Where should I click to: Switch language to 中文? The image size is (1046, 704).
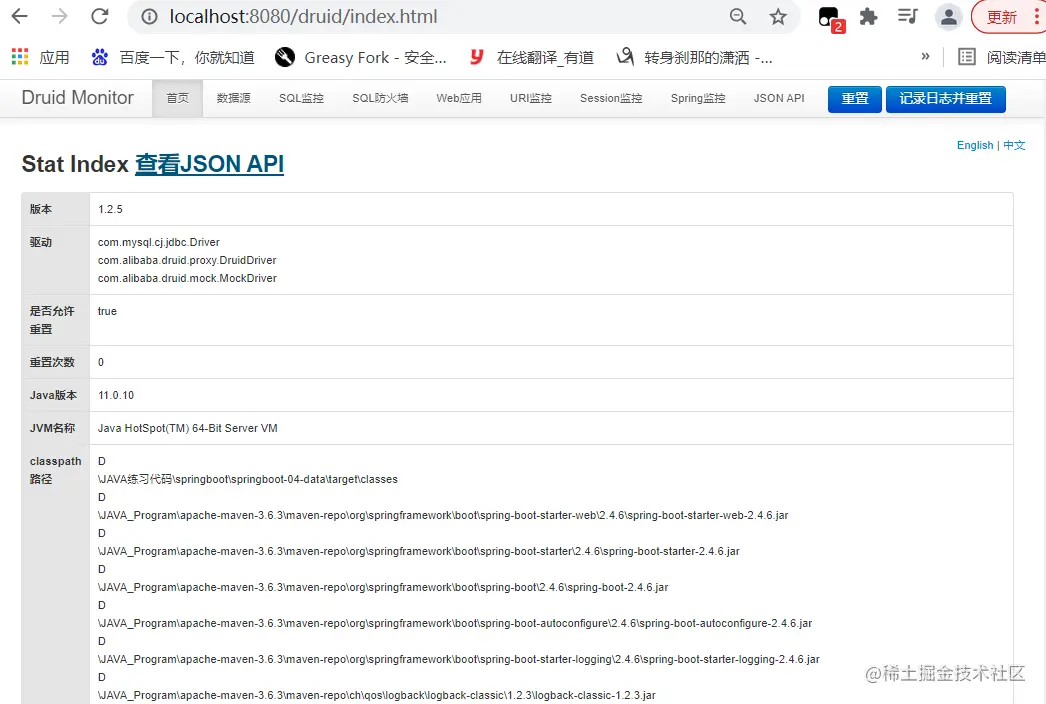tap(1014, 145)
